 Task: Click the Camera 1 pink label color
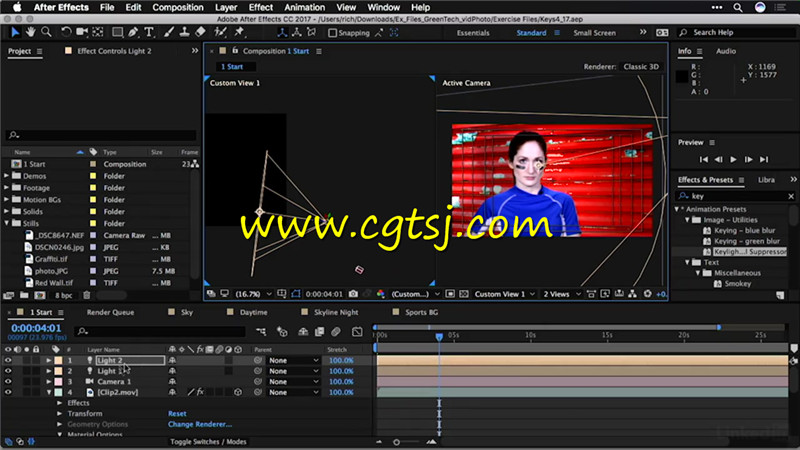point(59,382)
